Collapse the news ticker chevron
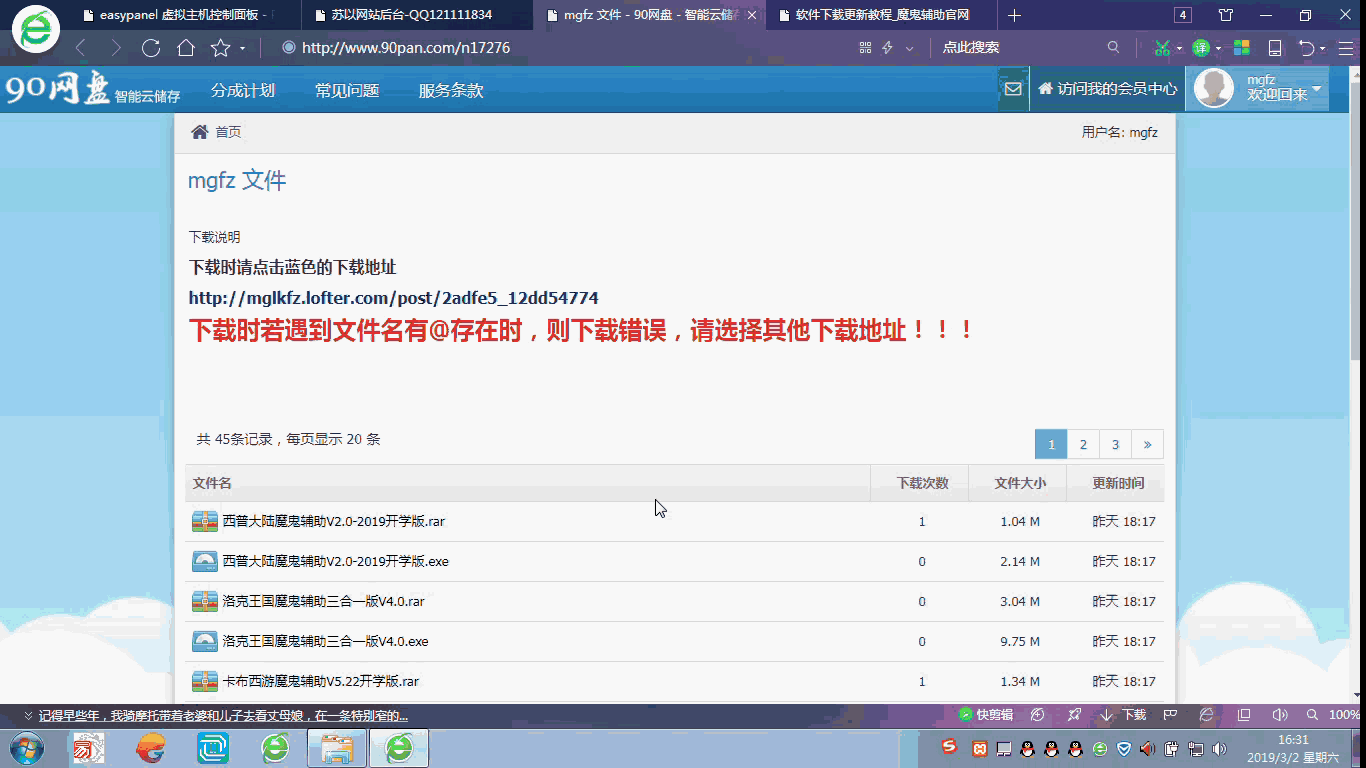 [x=28, y=715]
